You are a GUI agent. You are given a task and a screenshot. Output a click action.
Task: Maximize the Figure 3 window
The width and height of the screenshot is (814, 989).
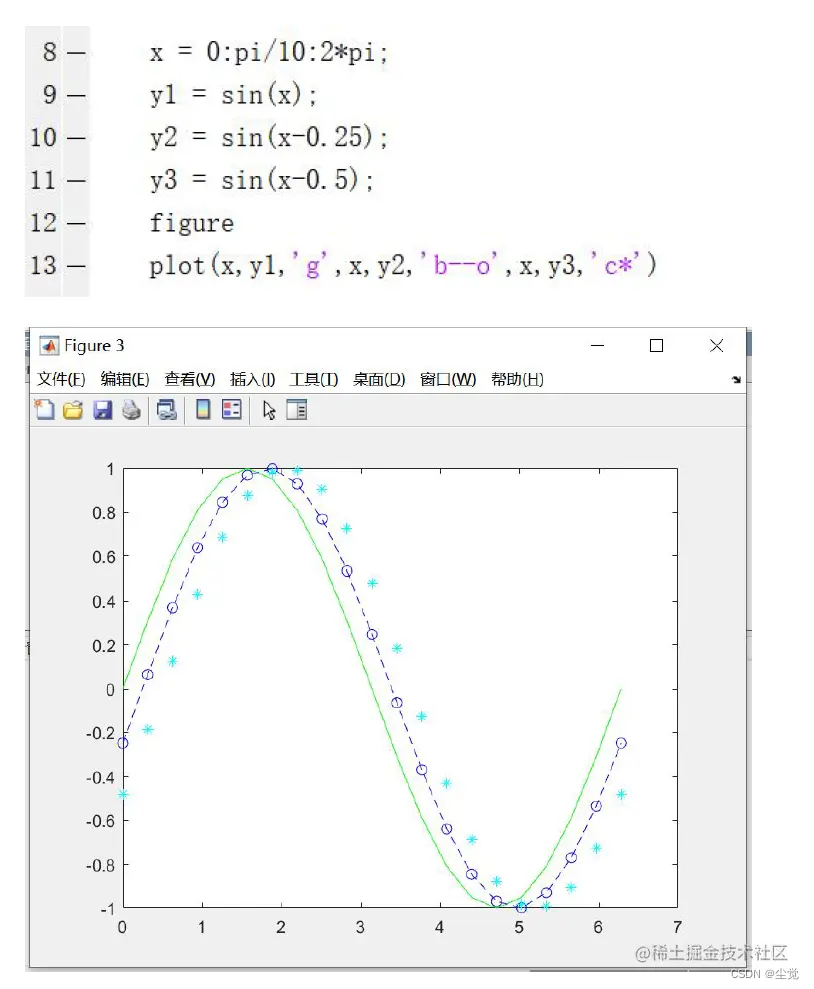[x=656, y=346]
